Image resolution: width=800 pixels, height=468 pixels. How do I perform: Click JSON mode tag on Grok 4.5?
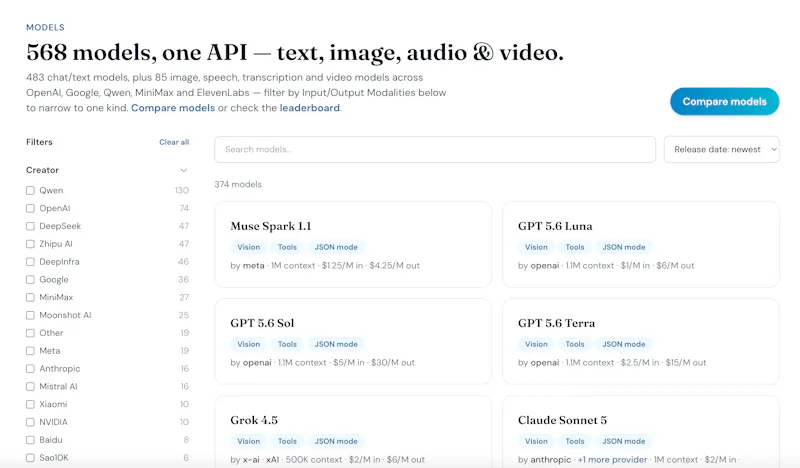point(336,441)
